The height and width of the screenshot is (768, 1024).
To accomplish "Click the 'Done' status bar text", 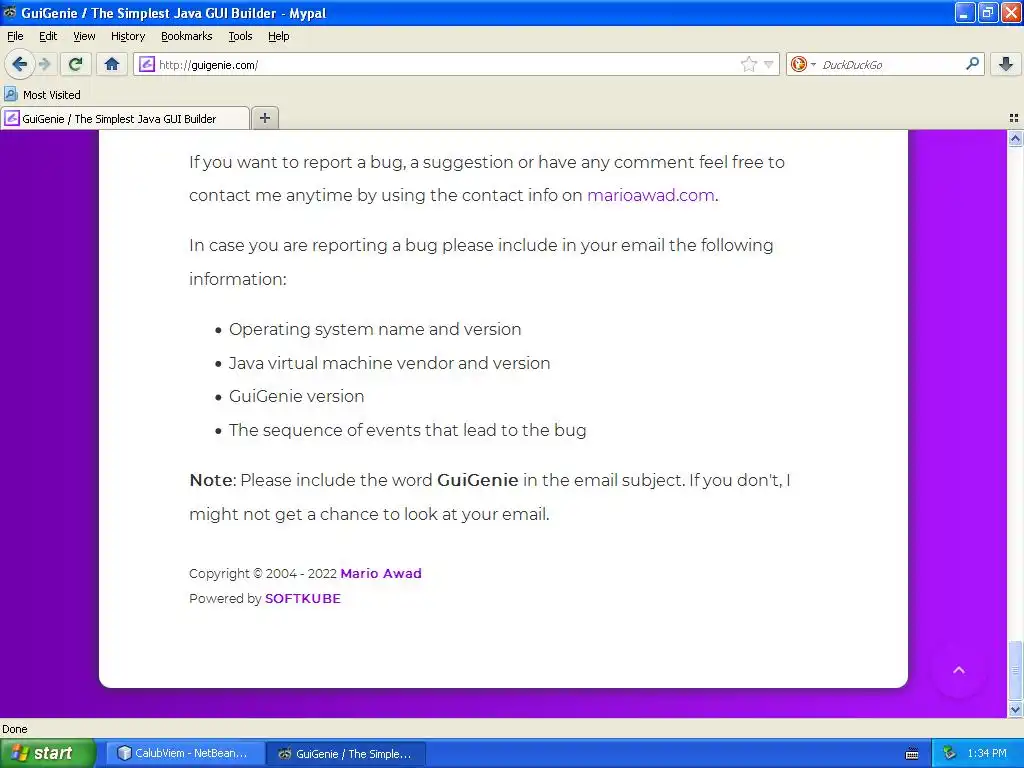I will click(14, 729).
